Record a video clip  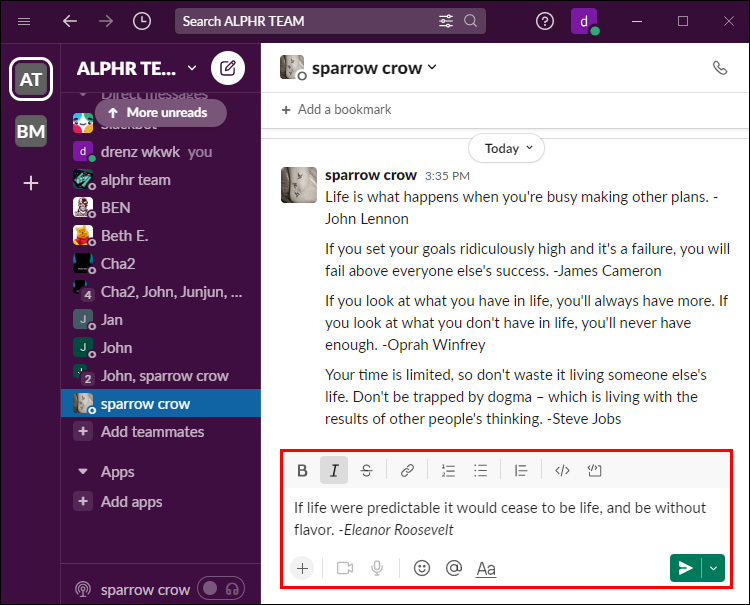tap(345, 568)
